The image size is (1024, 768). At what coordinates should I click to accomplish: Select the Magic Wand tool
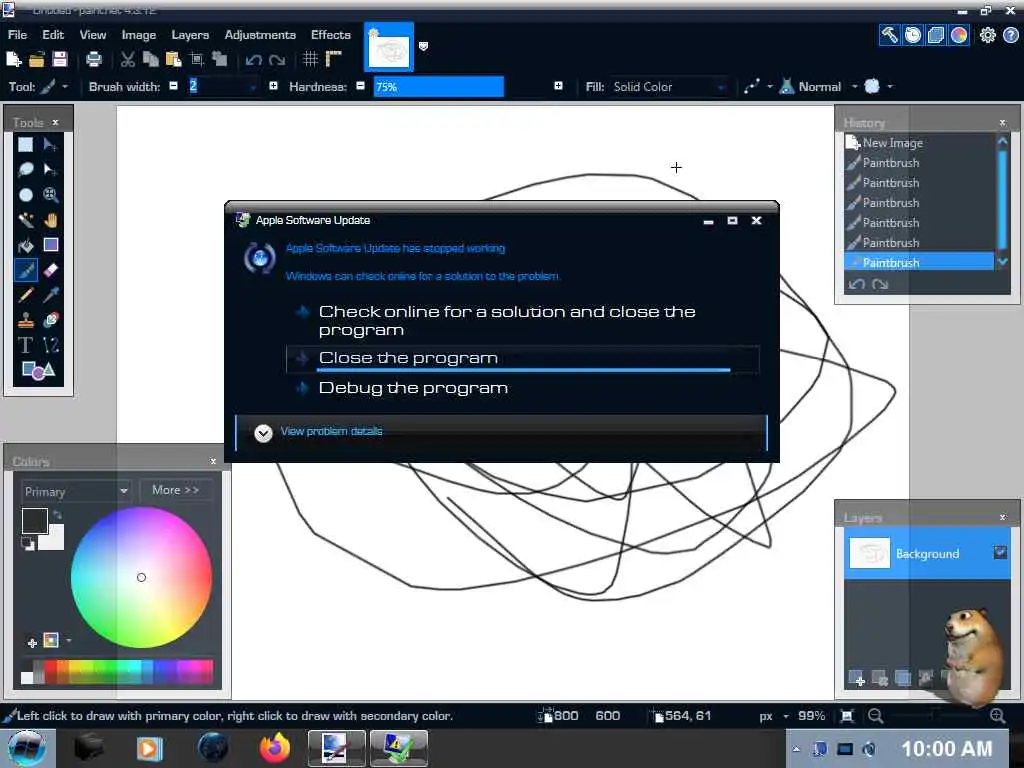[x=25, y=220]
